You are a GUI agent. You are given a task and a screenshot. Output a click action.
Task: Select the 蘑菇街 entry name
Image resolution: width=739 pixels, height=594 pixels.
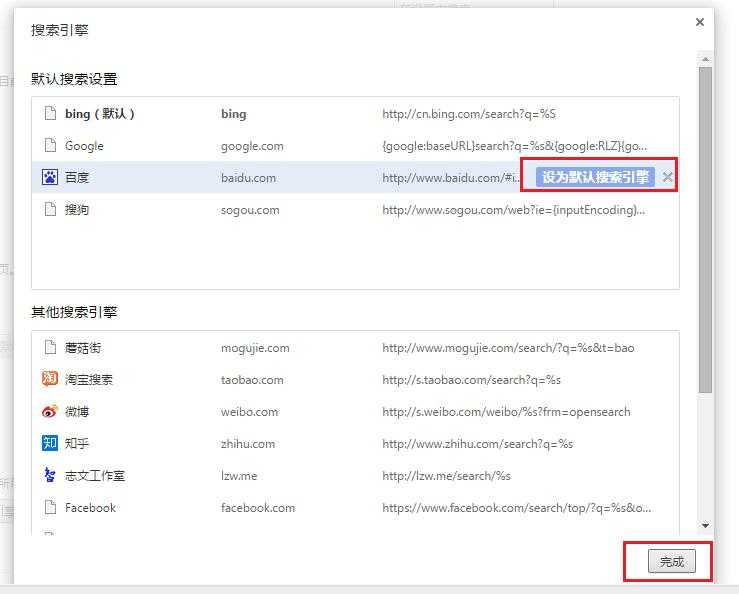click(x=83, y=348)
